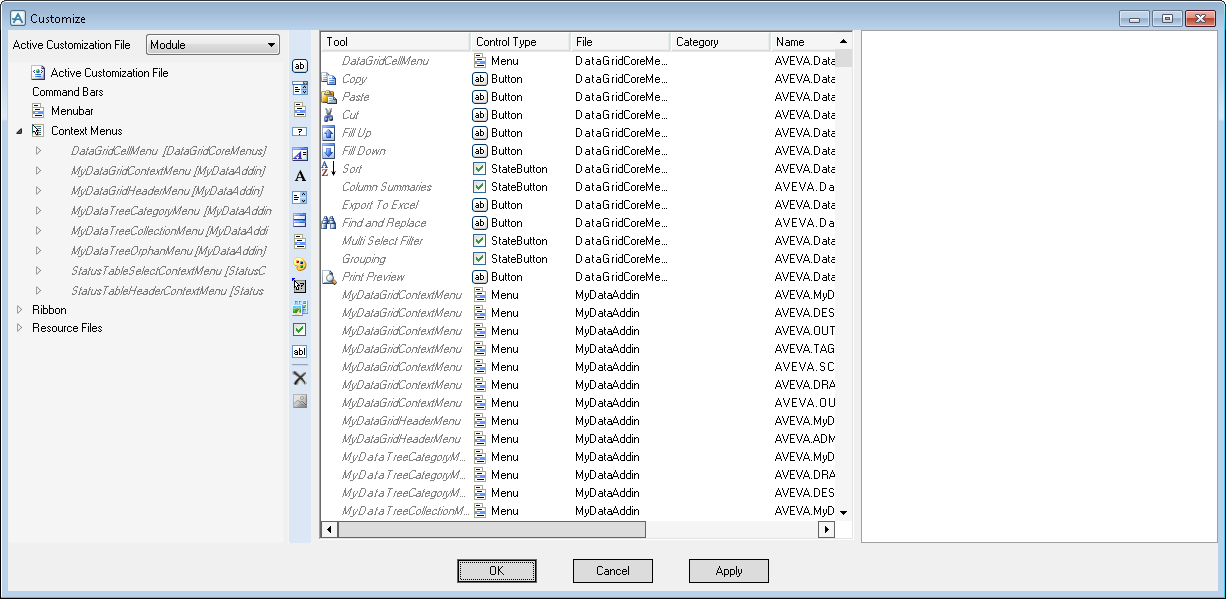Click the Print Preview magnifier icon

(x=328, y=277)
